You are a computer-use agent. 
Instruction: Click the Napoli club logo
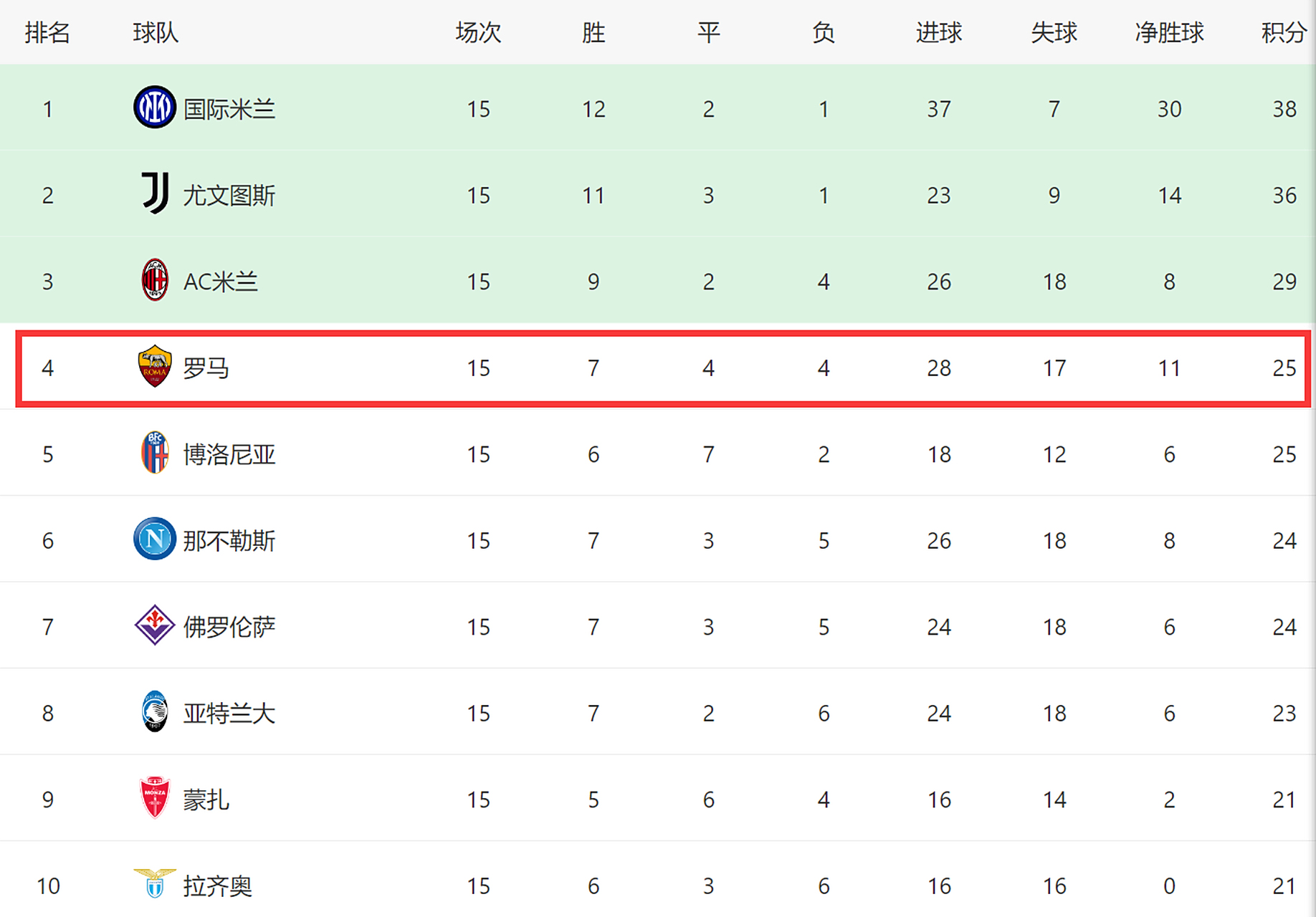click(155, 539)
